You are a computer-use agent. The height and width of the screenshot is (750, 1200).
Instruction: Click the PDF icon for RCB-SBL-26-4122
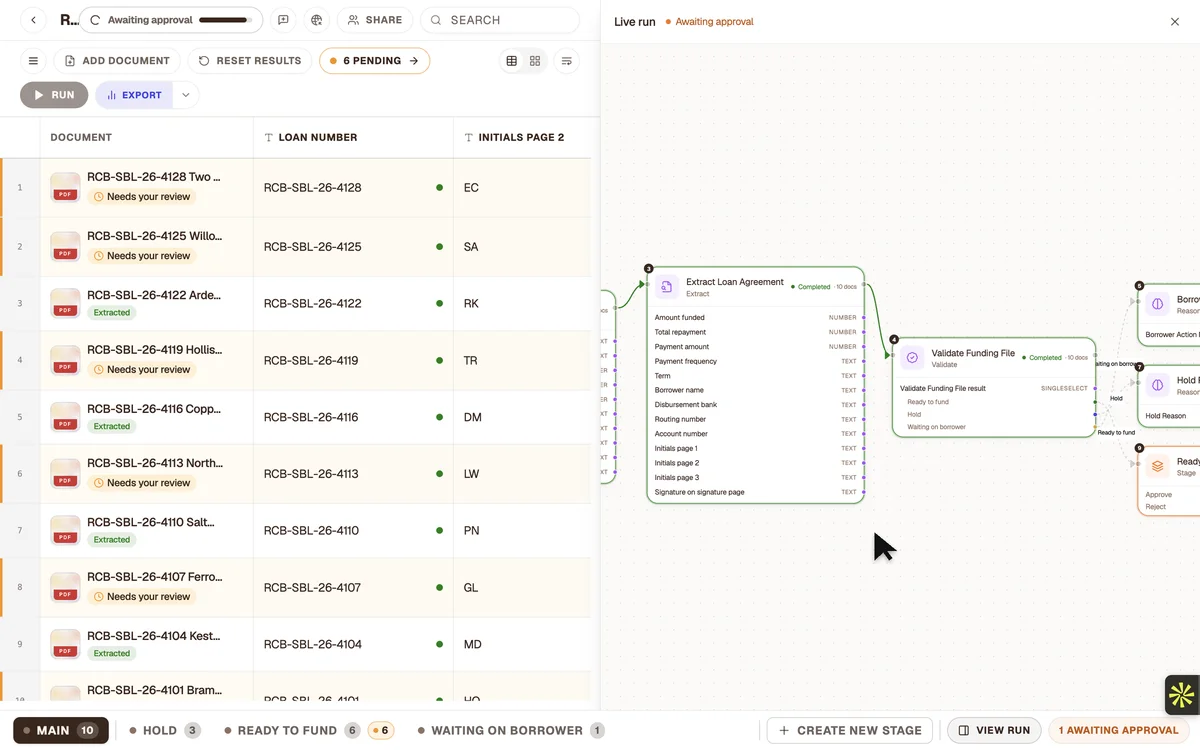(x=65, y=303)
